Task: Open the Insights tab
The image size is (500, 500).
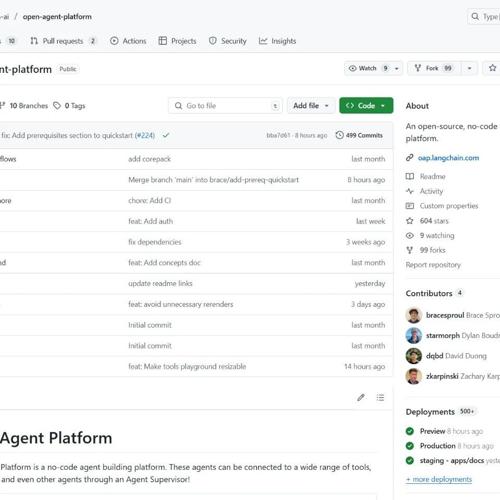Action: (x=277, y=41)
